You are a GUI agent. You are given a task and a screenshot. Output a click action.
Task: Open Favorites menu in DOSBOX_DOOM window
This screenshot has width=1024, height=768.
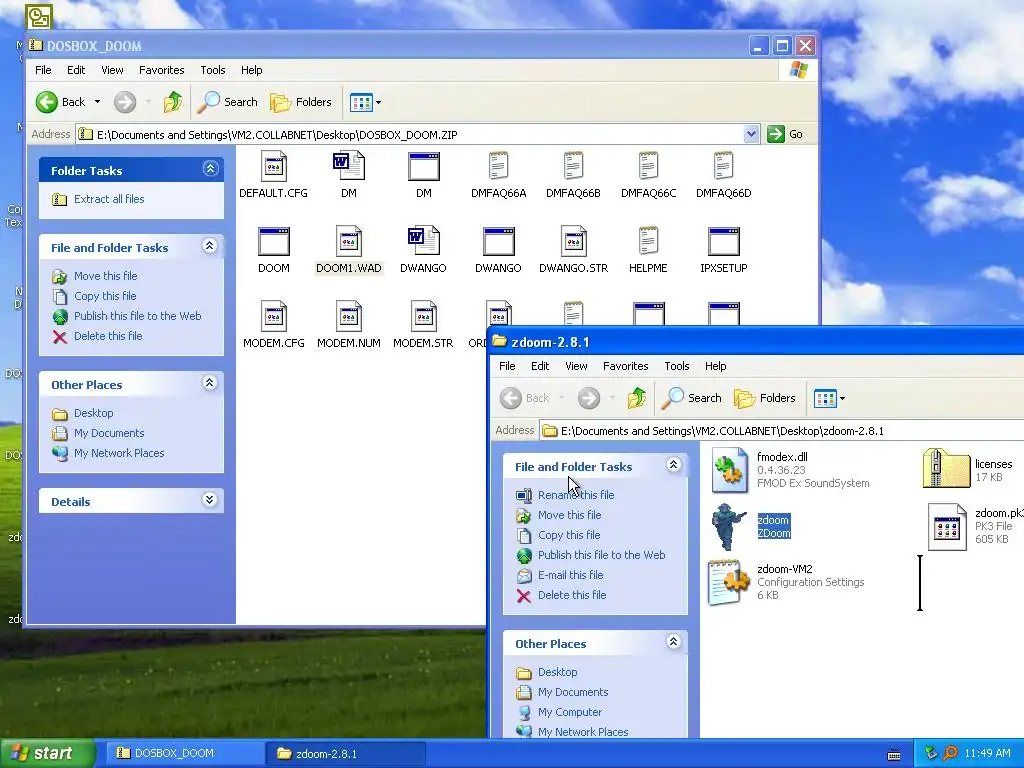161,70
